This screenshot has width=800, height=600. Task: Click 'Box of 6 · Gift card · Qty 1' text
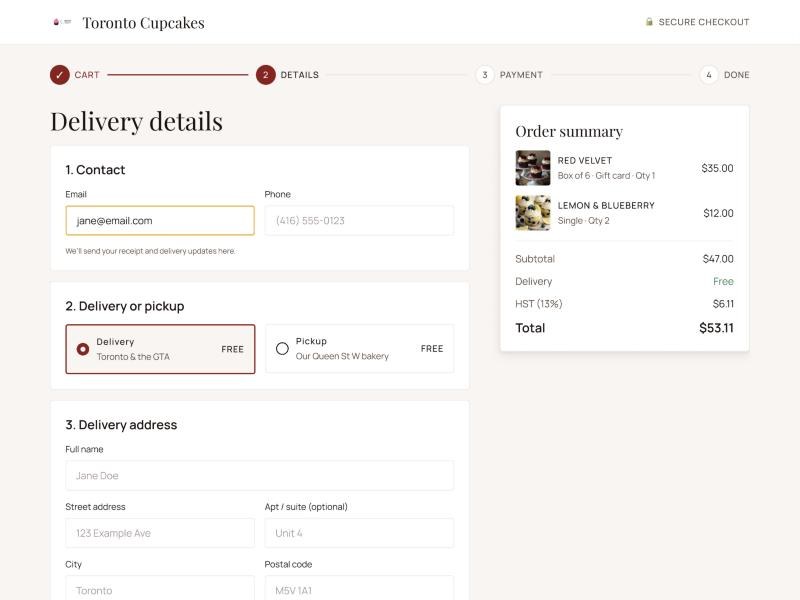(606, 176)
